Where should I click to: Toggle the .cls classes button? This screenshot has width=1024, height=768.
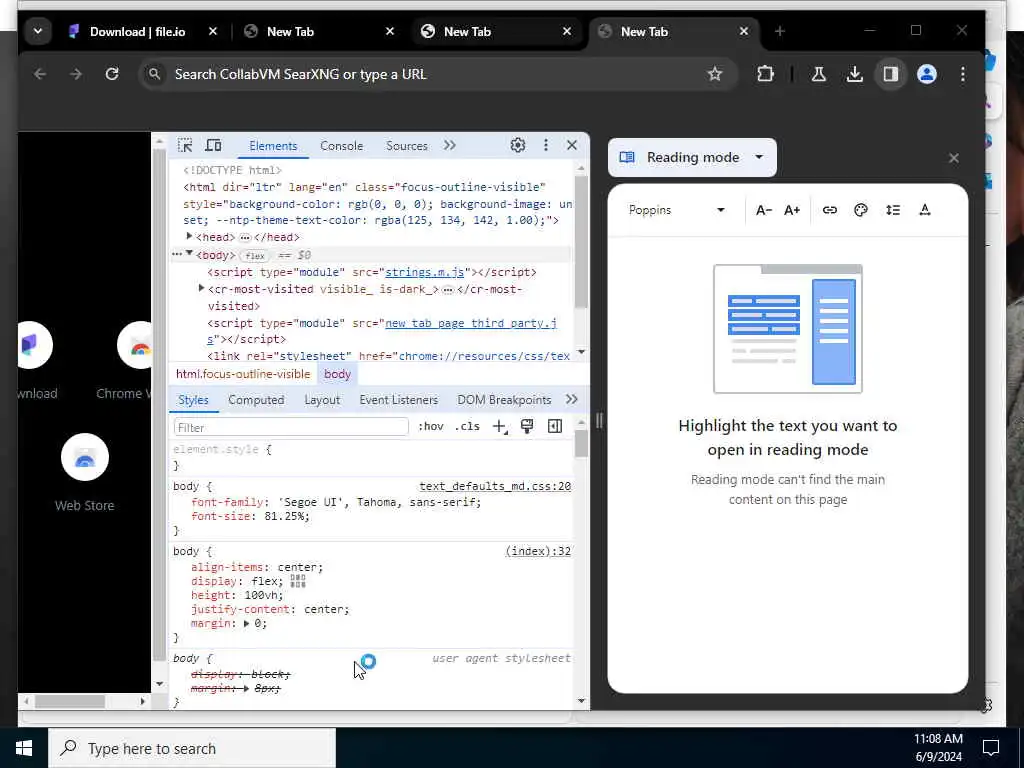(467, 426)
